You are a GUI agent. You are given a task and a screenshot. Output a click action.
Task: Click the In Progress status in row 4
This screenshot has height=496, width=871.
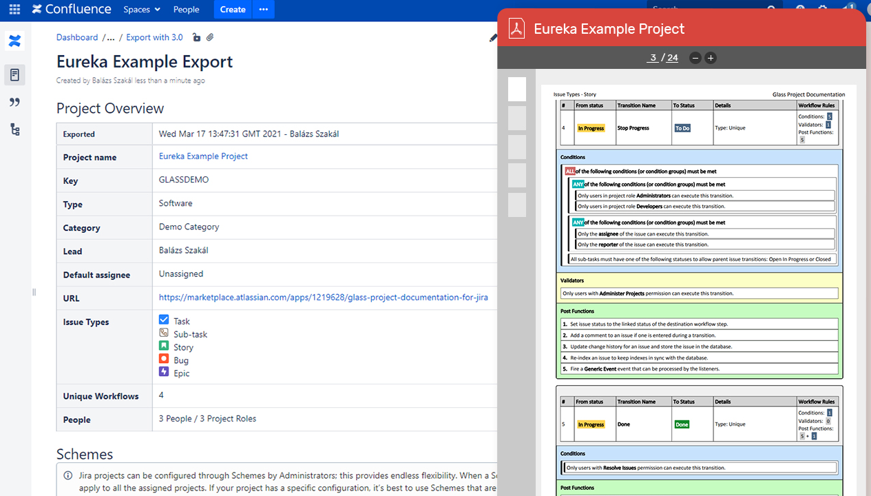click(x=590, y=128)
